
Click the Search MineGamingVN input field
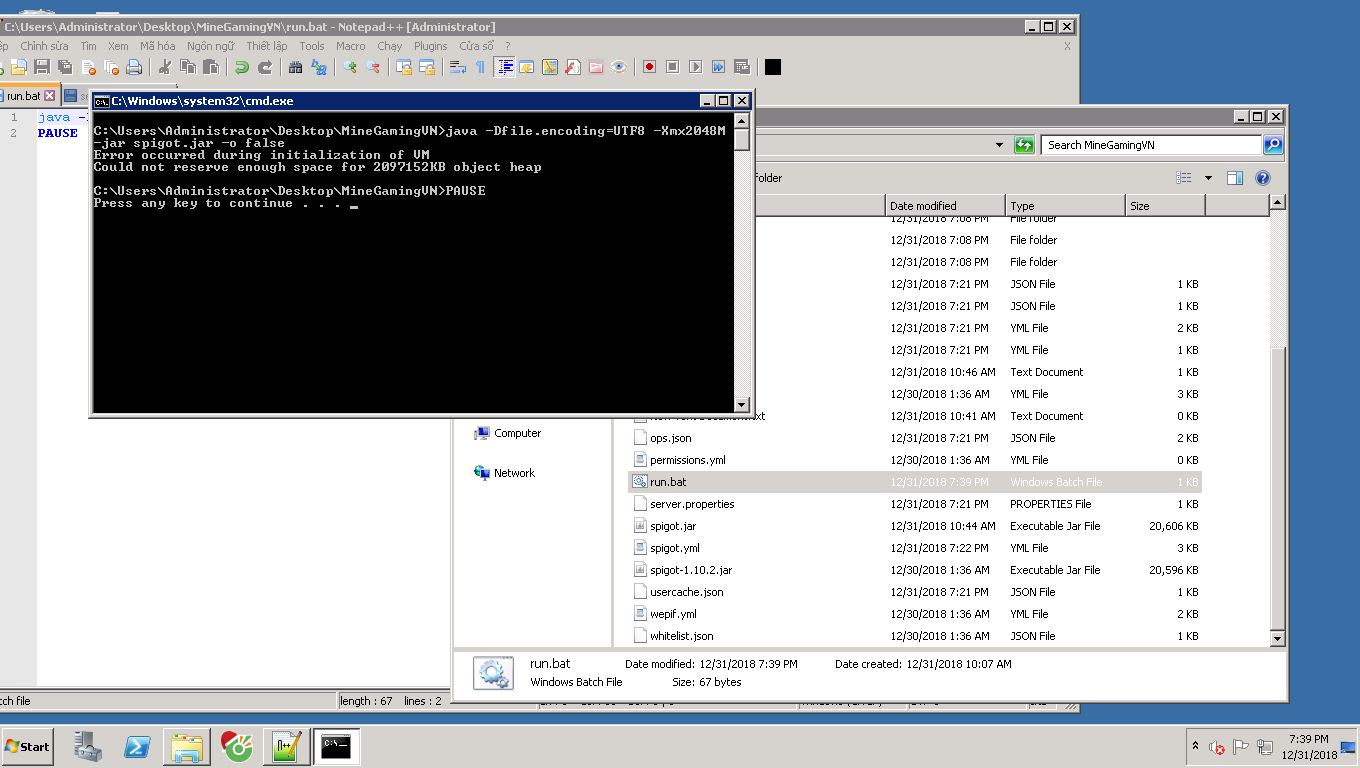[x=1150, y=145]
